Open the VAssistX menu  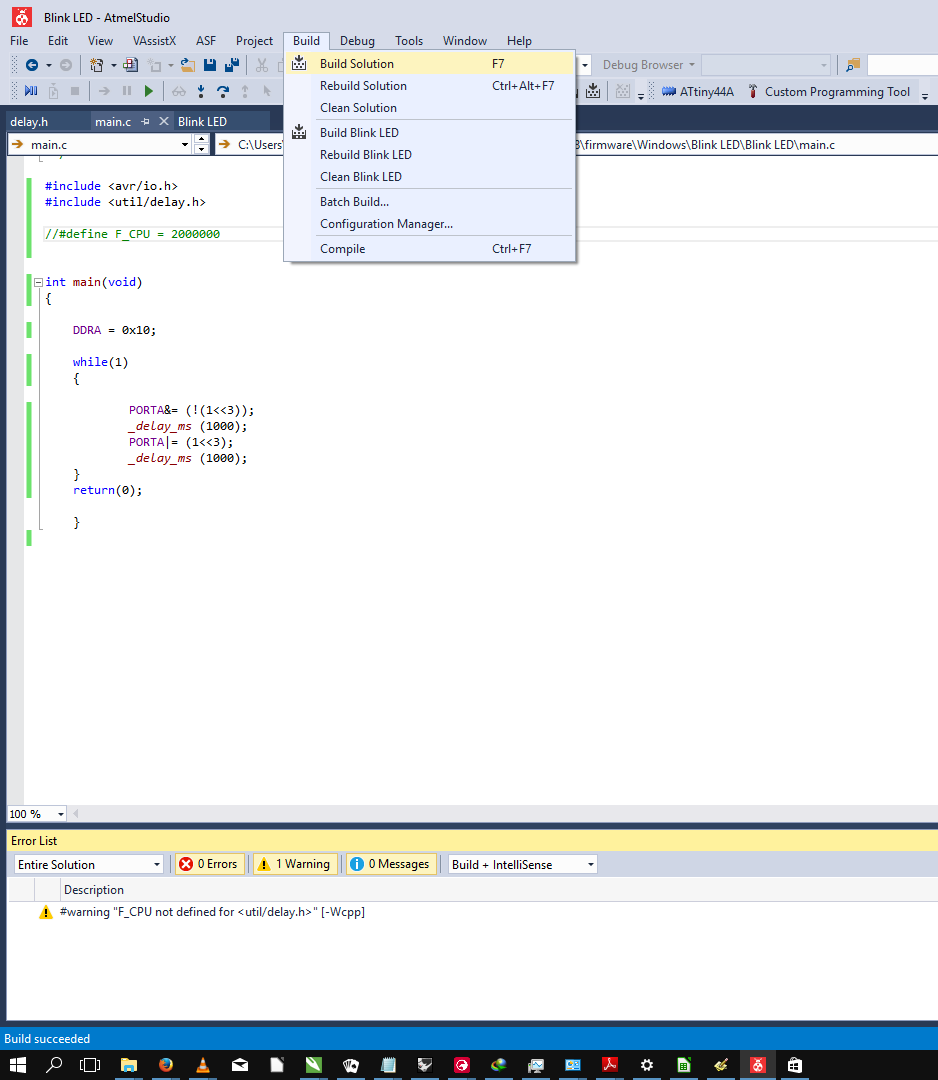[154, 41]
